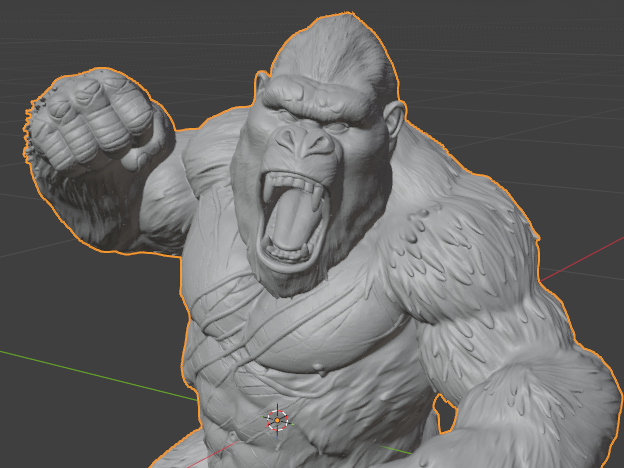This screenshot has height=468, width=624.
Task: Click the 3D cursor on the gorilla's abdomen
Action: (277, 420)
